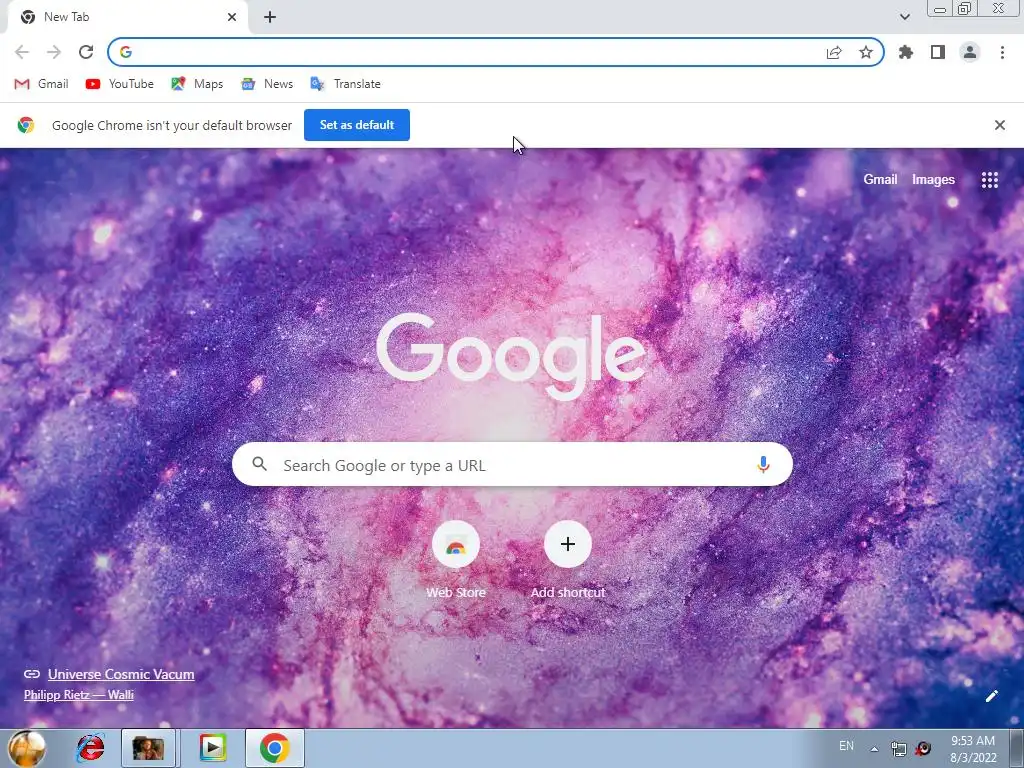Image resolution: width=1024 pixels, height=768 pixels.
Task: Click the Chrome taskbar icon
Action: pyautogui.click(x=274, y=748)
